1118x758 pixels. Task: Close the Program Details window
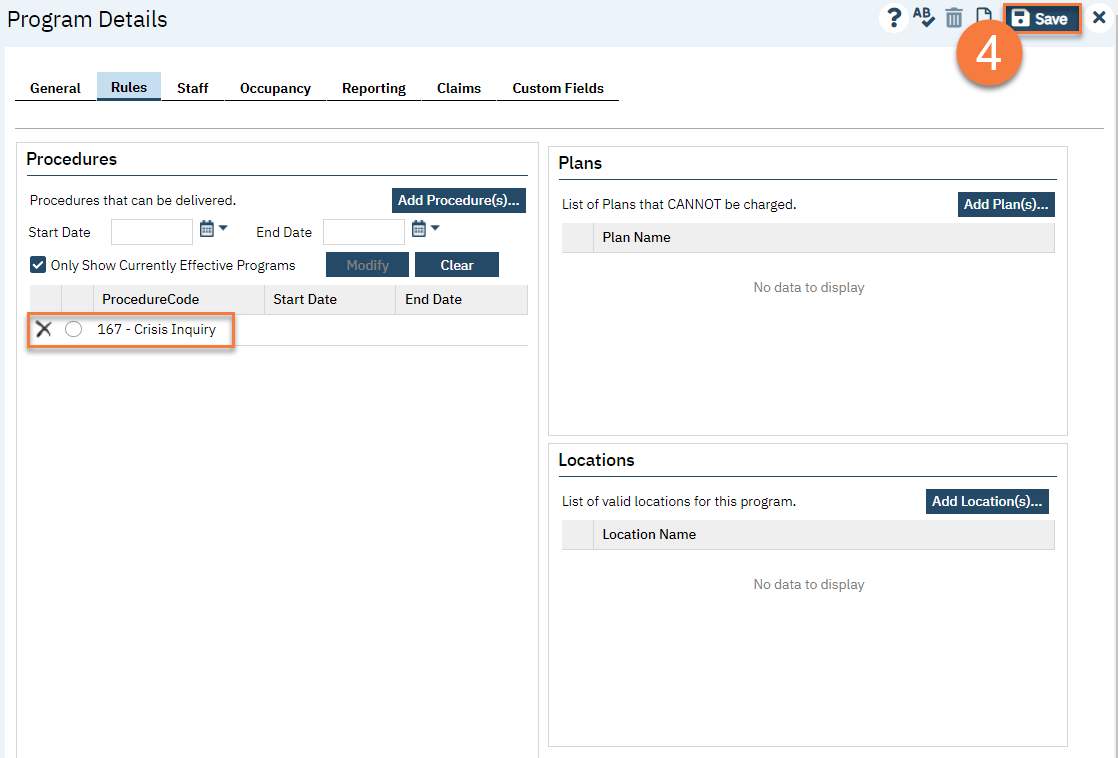1099,18
